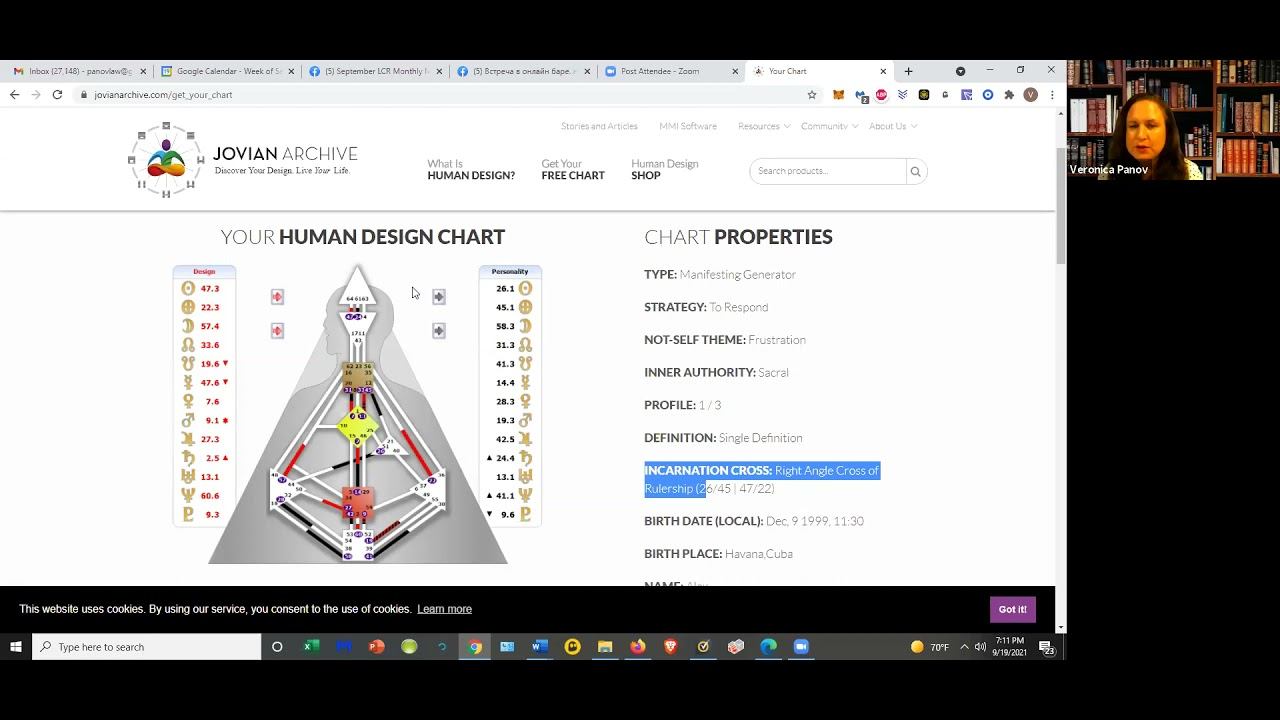Screen dimensions: 1280x720
Task: Click the TYPE: Manifesting Generator text
Action: pos(720,274)
